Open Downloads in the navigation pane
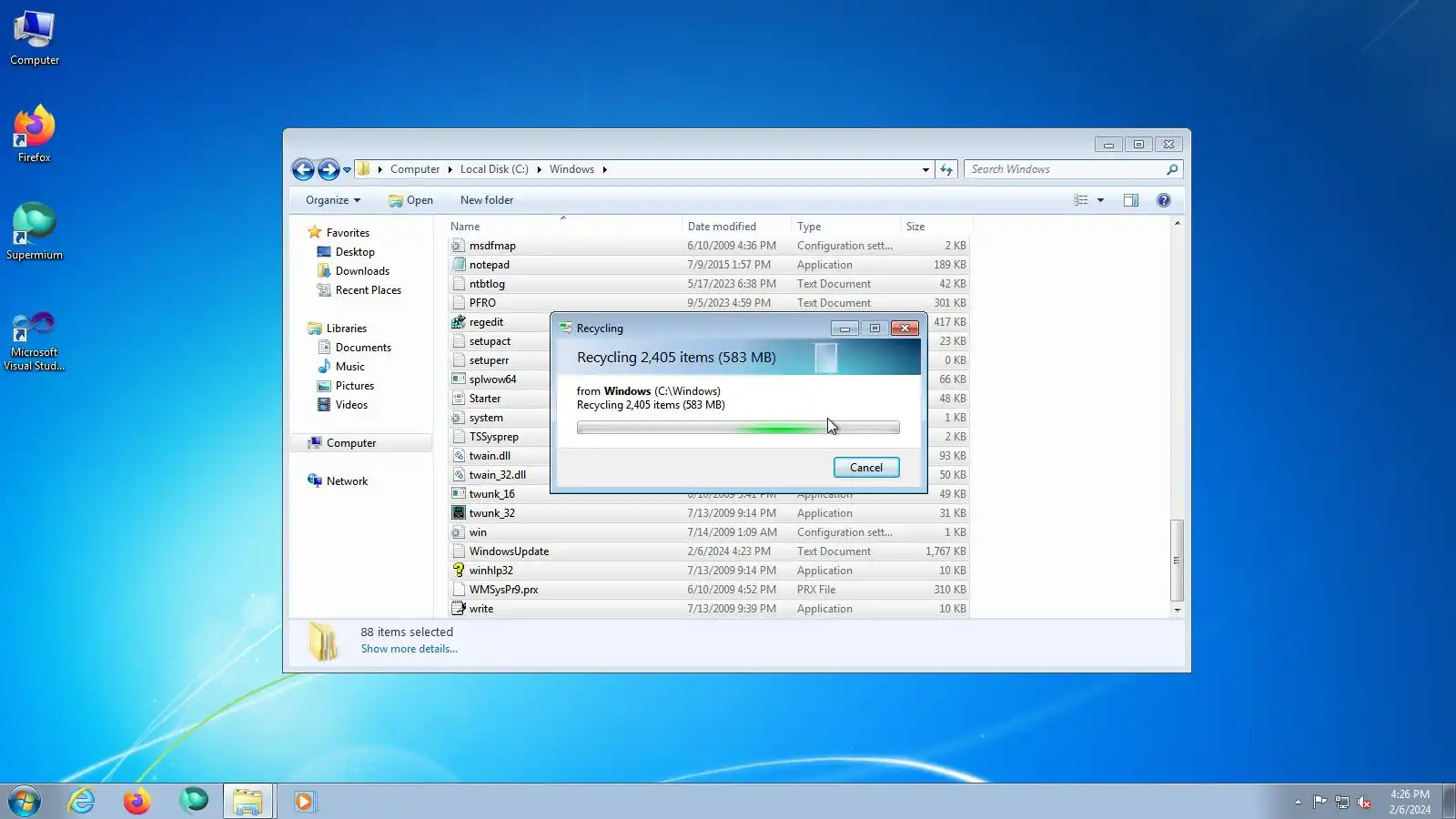This screenshot has height=819, width=1456. click(353, 271)
